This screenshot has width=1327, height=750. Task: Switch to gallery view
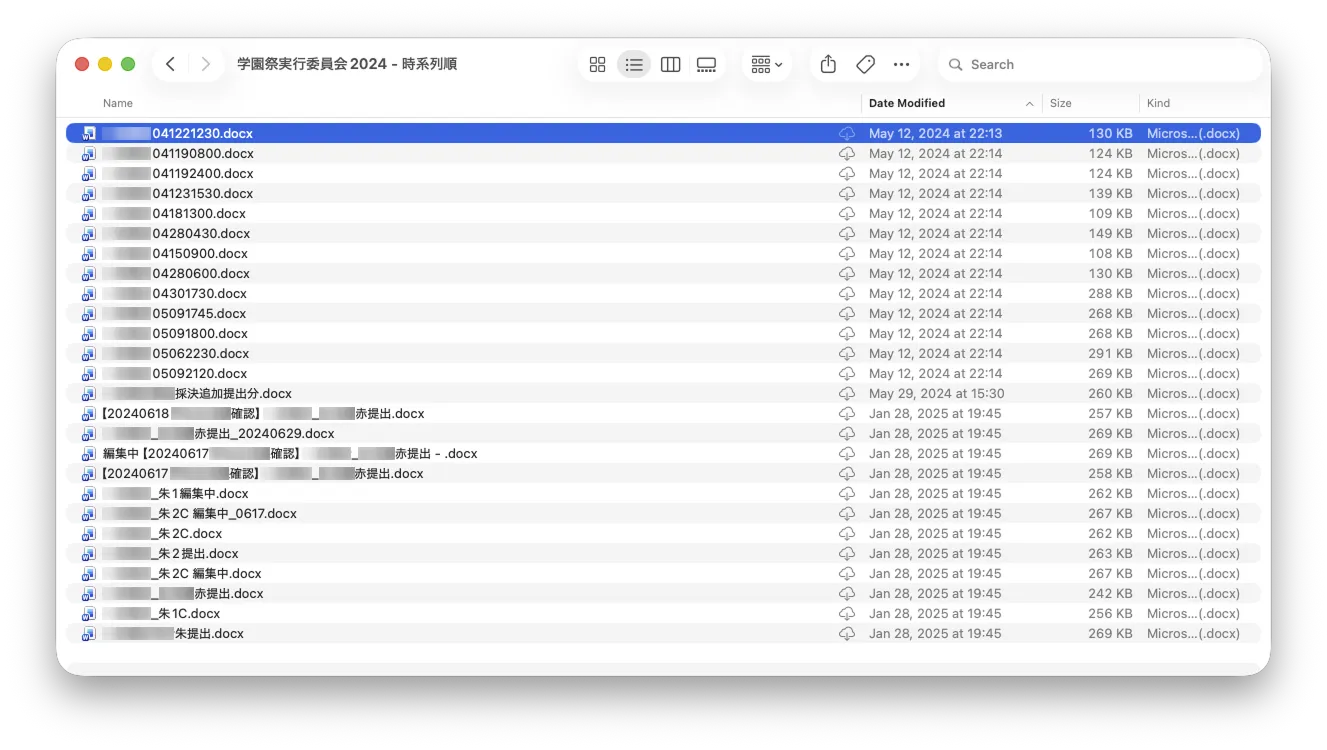707,64
